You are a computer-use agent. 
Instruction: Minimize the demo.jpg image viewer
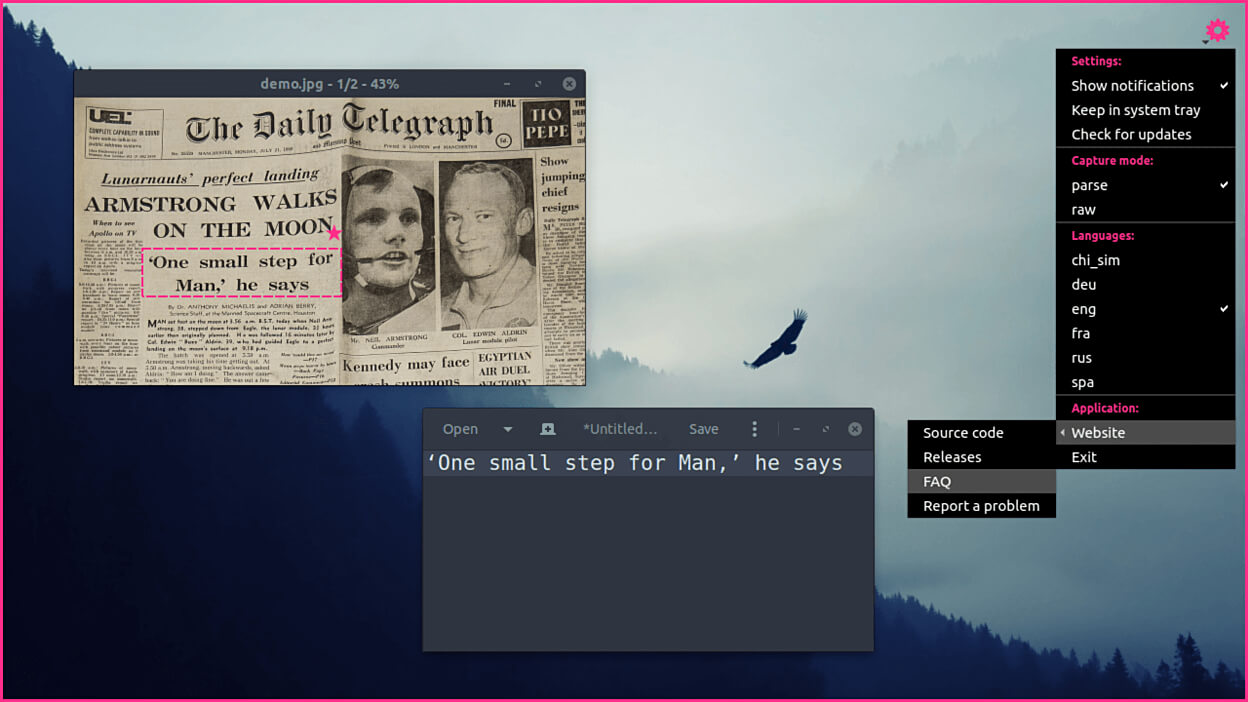click(507, 84)
